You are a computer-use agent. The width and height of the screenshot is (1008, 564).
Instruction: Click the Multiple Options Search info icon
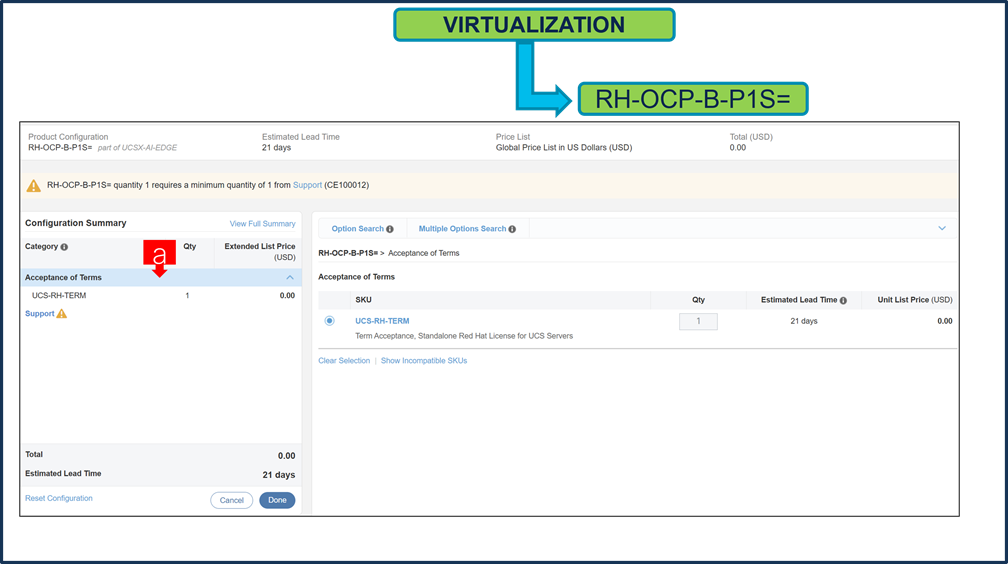pyautogui.click(x=512, y=229)
